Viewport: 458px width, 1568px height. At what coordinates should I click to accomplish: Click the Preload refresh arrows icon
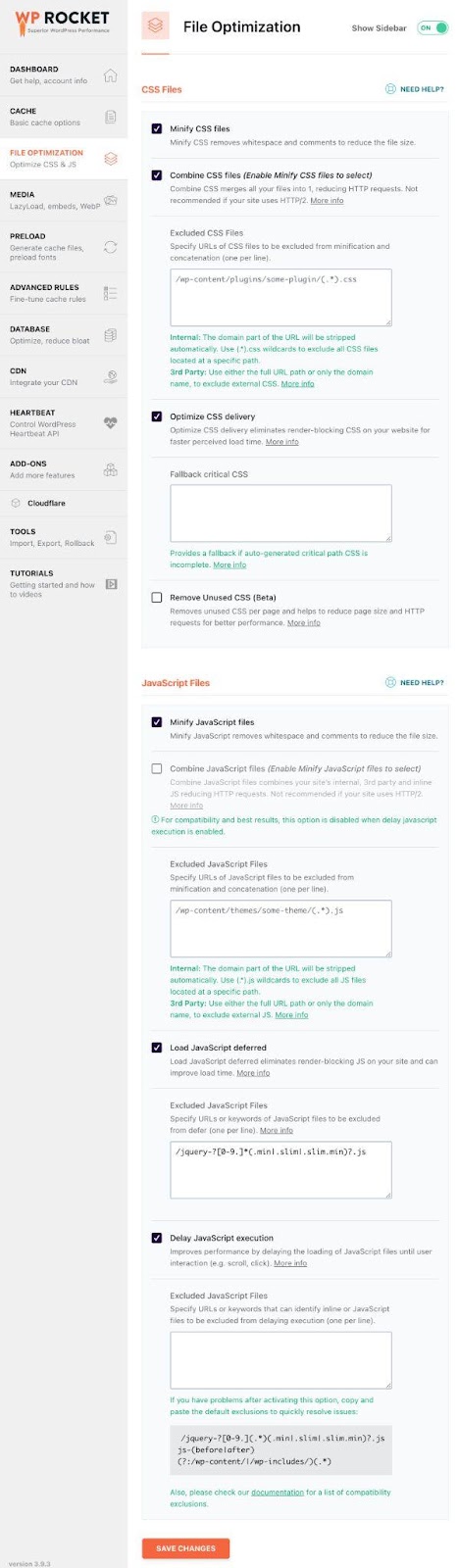click(x=110, y=247)
